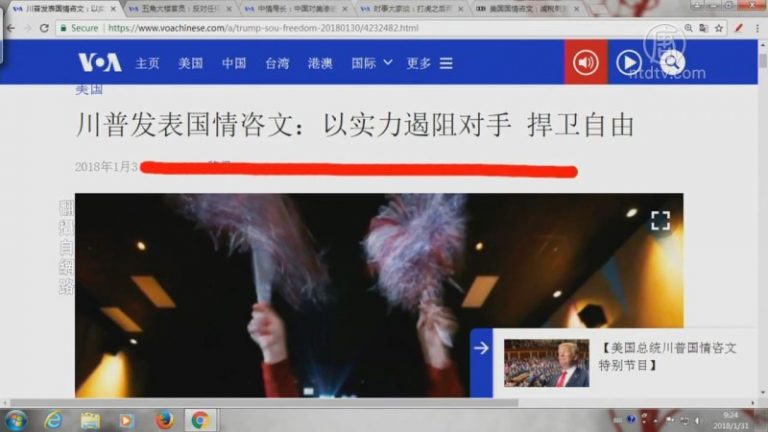Open the site search magnifier icon
Screen dimensions: 768x432
[672, 62]
